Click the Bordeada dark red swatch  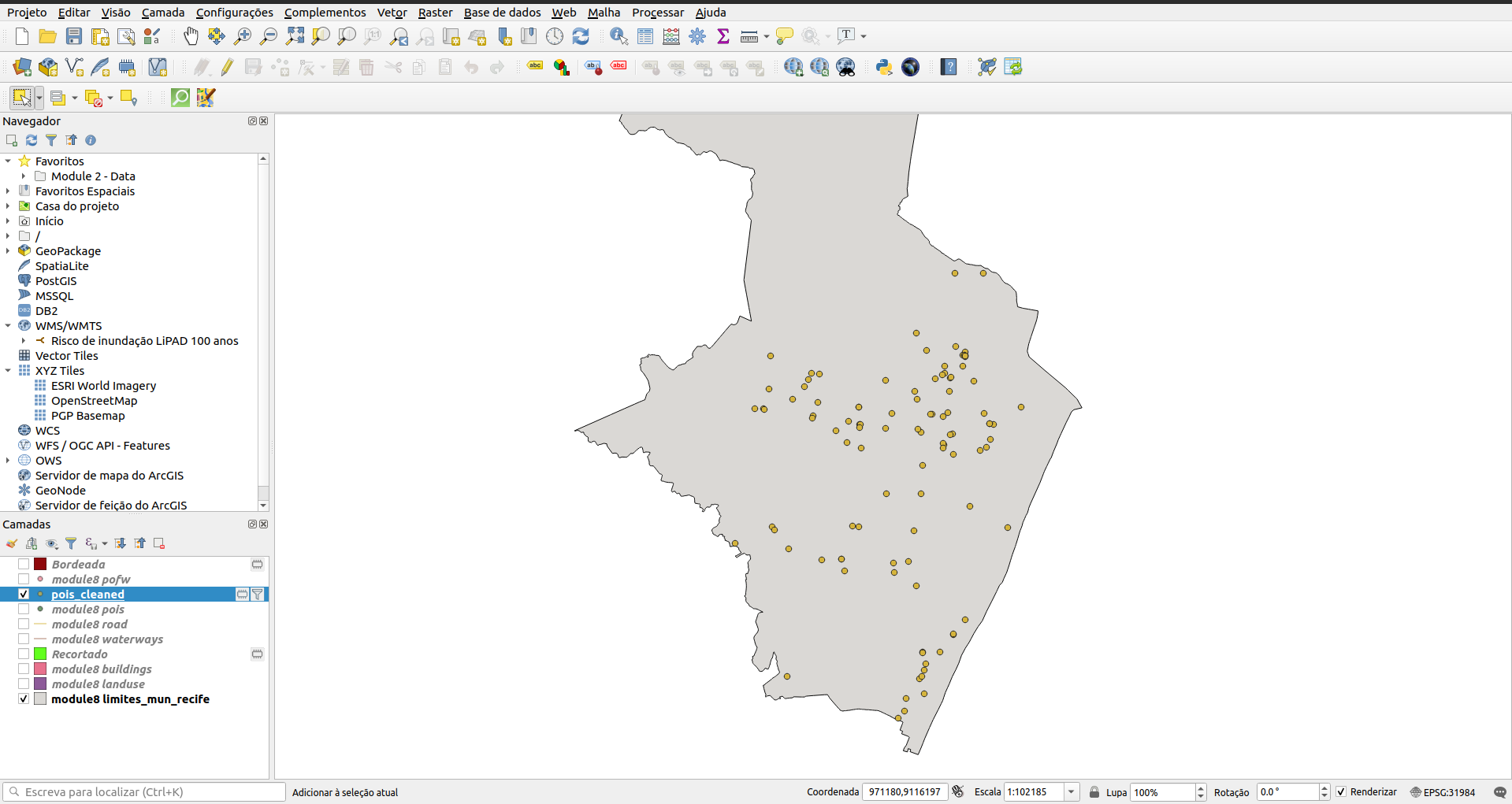click(40, 565)
